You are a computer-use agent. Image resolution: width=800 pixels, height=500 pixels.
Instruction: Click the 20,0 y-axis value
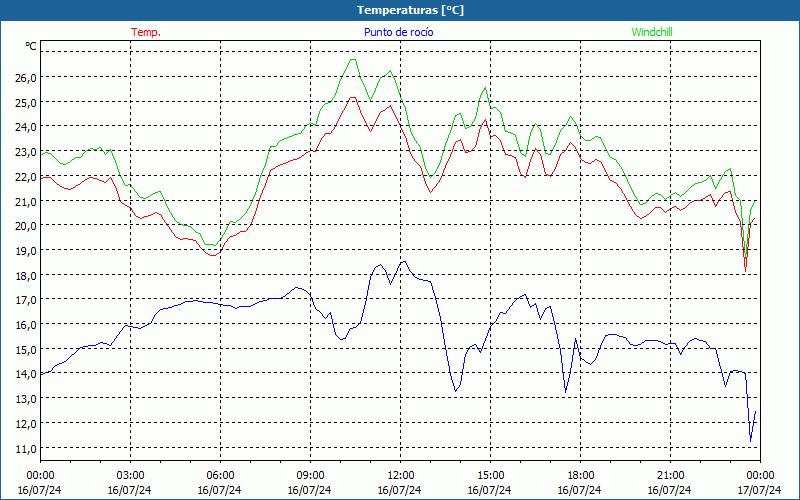(26, 226)
